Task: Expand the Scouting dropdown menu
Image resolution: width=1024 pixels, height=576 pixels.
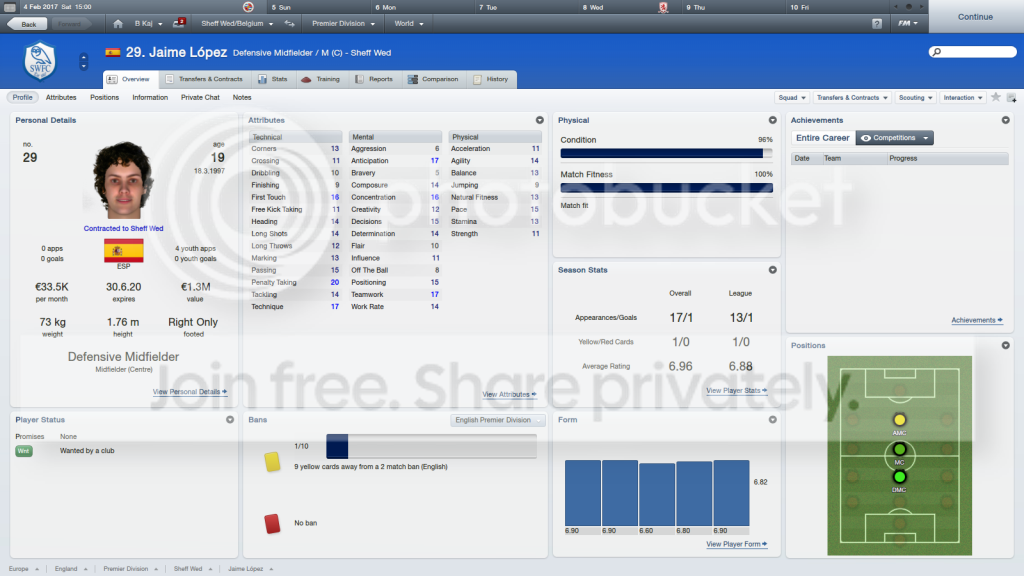Action: [916, 97]
